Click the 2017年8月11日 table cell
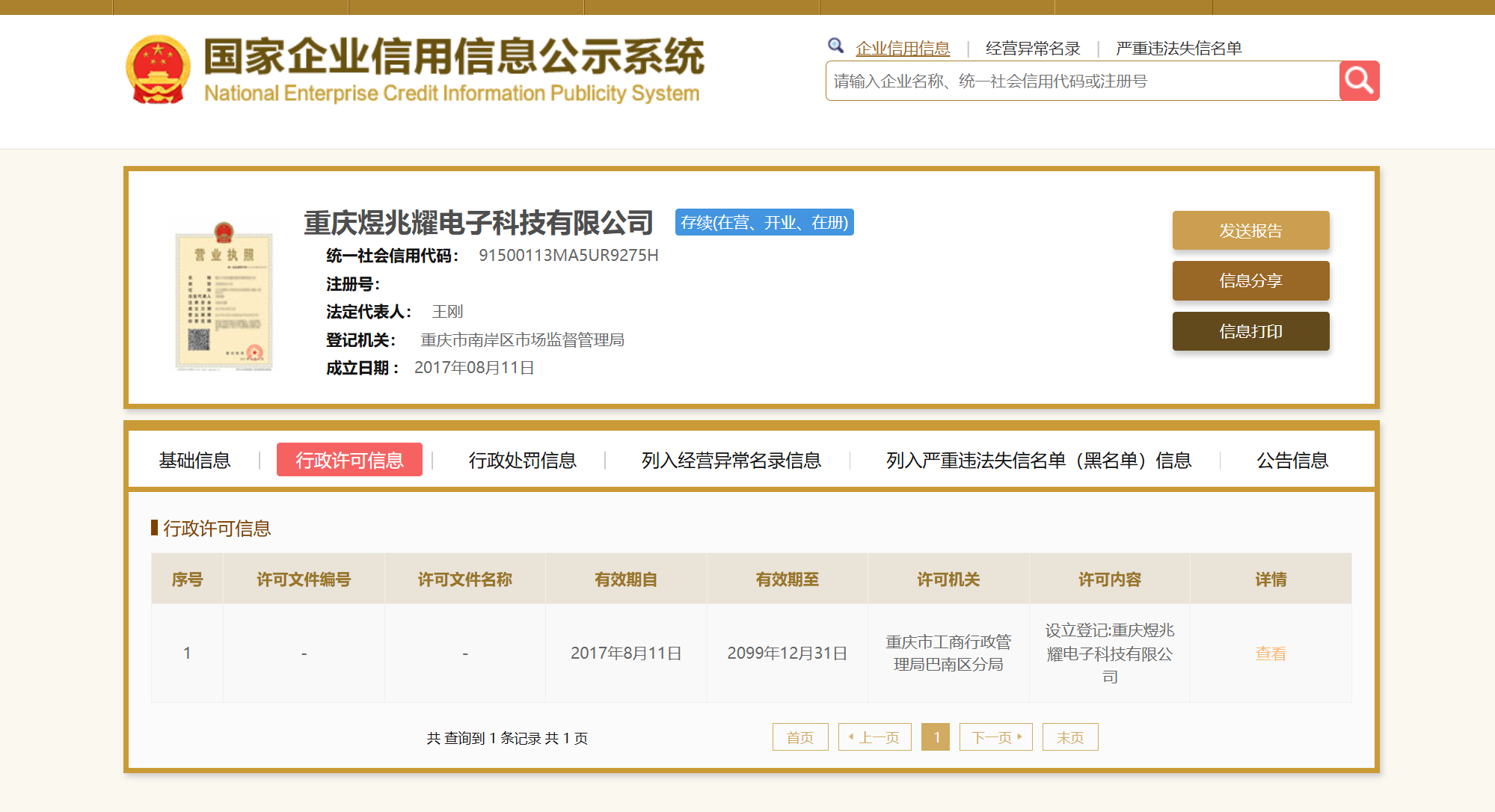This screenshot has height=812, width=1495. click(x=626, y=653)
